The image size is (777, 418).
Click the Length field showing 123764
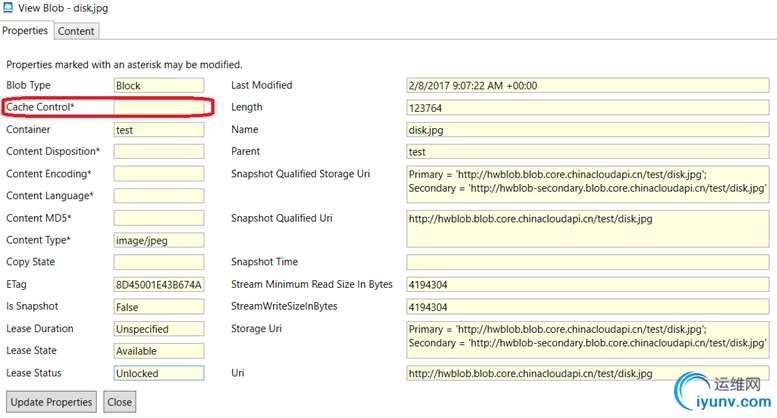(x=586, y=108)
